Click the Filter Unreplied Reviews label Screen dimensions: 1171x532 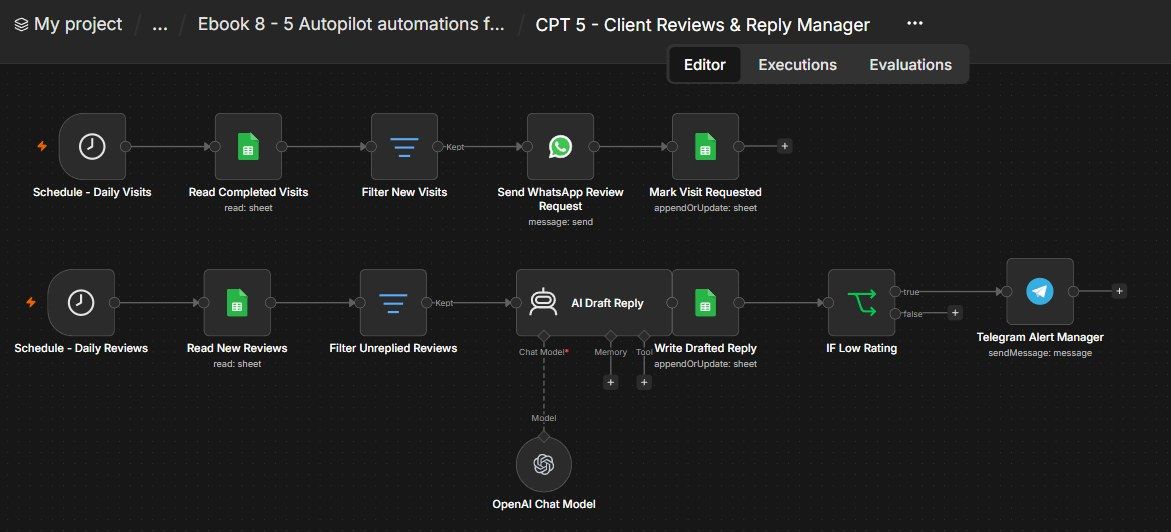click(394, 349)
